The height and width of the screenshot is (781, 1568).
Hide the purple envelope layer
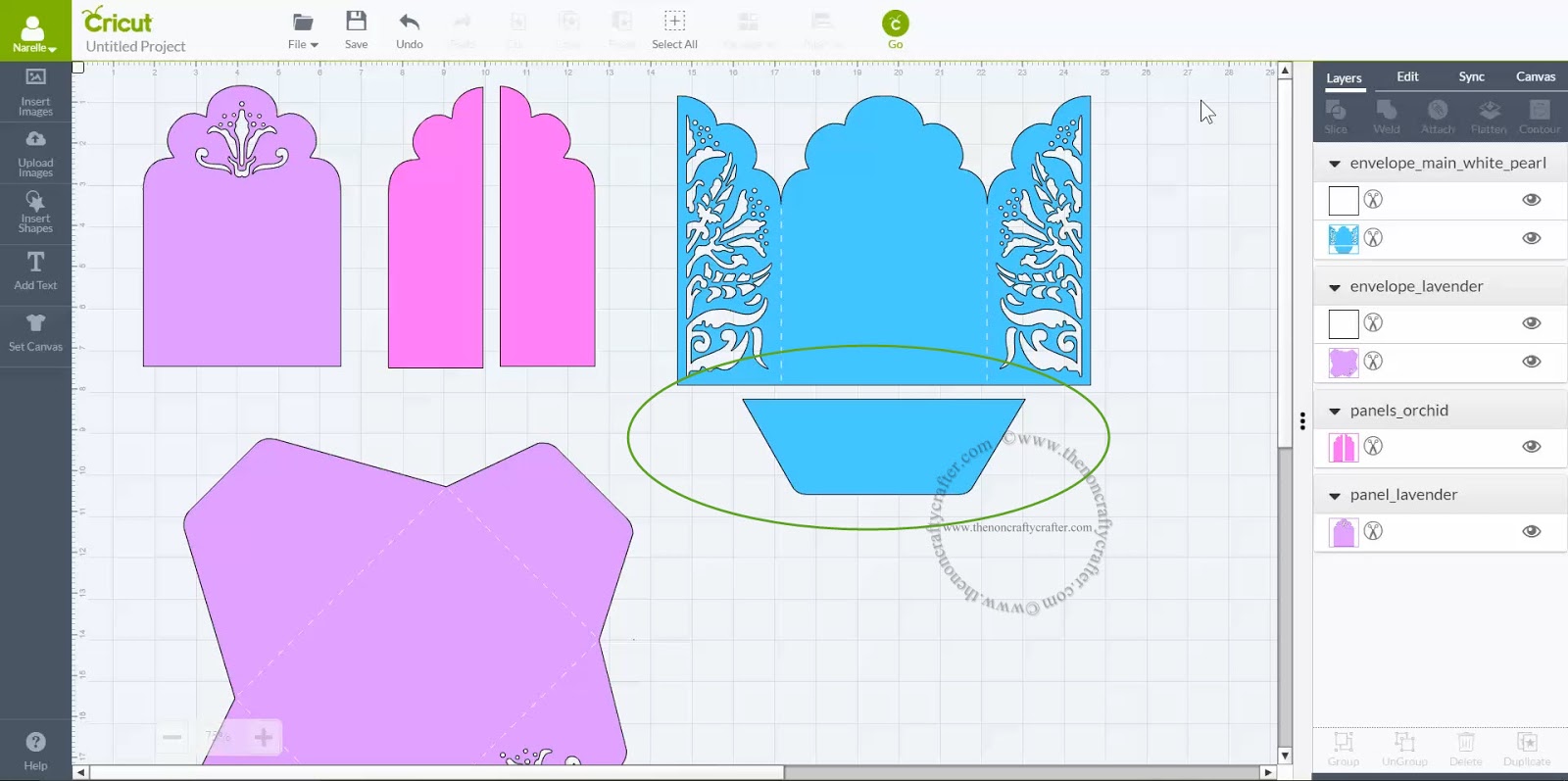point(1532,362)
